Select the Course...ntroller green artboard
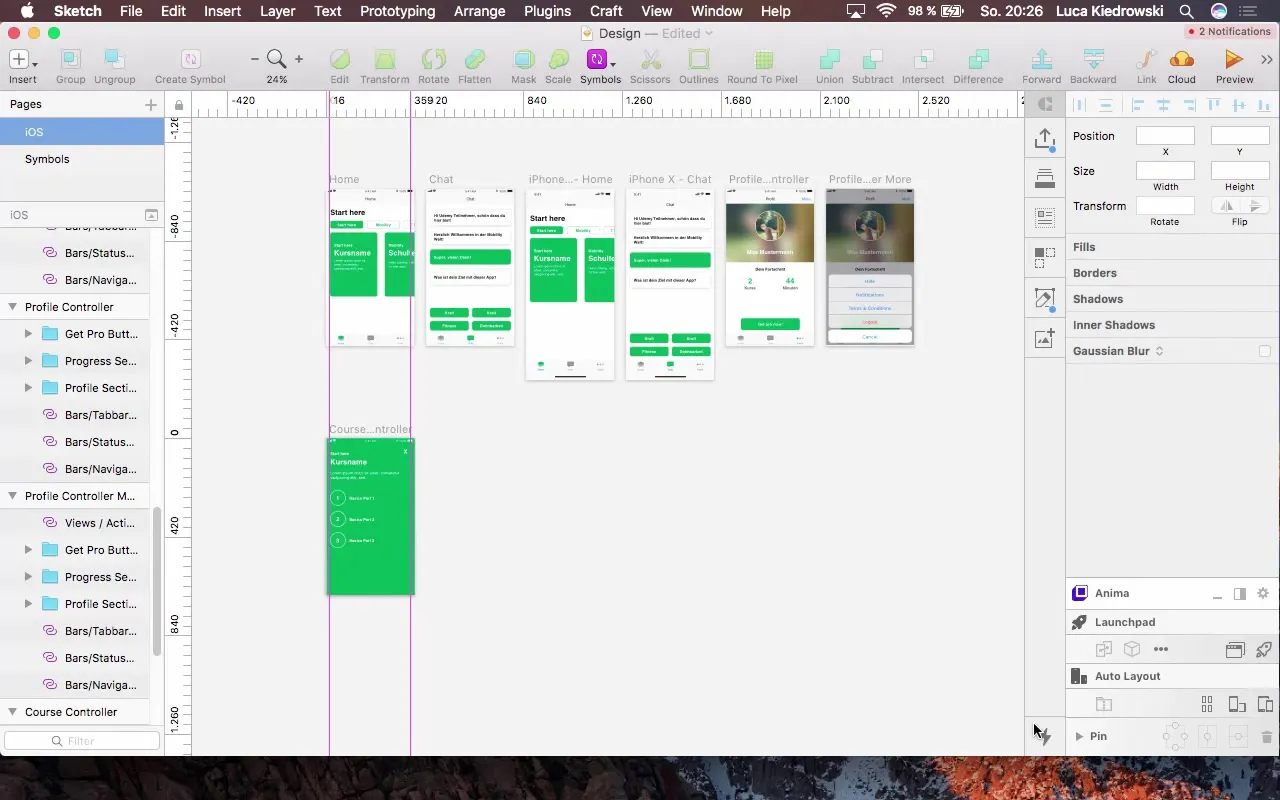This screenshot has height=800, width=1280. pyautogui.click(x=371, y=516)
